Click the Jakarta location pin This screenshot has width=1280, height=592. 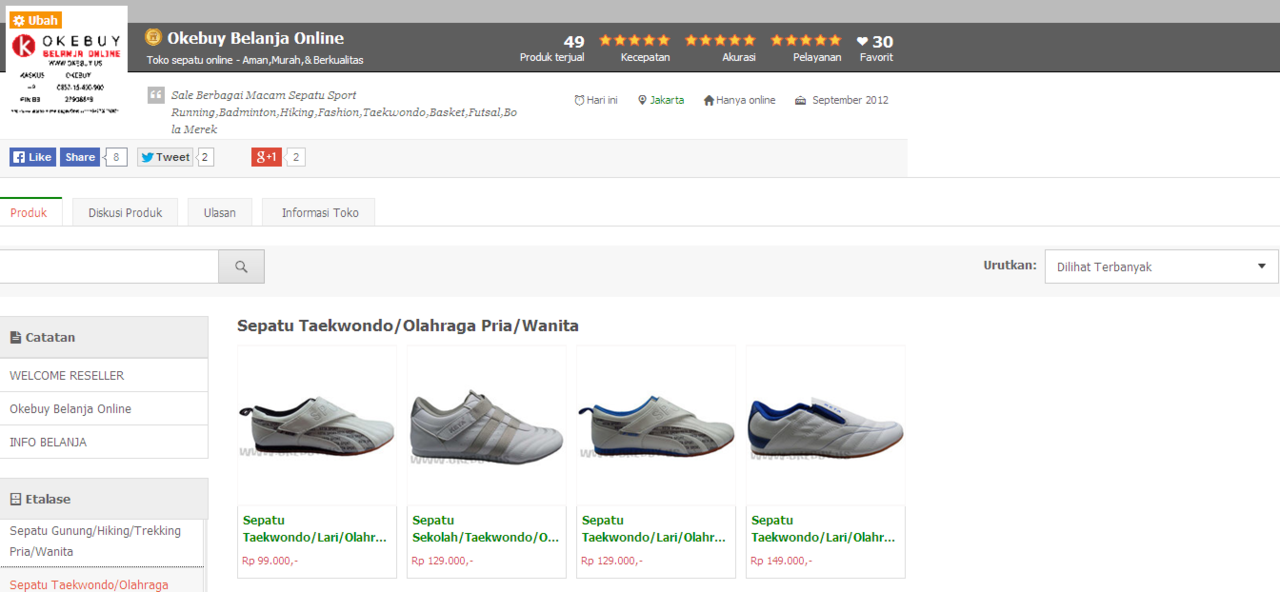pos(642,100)
